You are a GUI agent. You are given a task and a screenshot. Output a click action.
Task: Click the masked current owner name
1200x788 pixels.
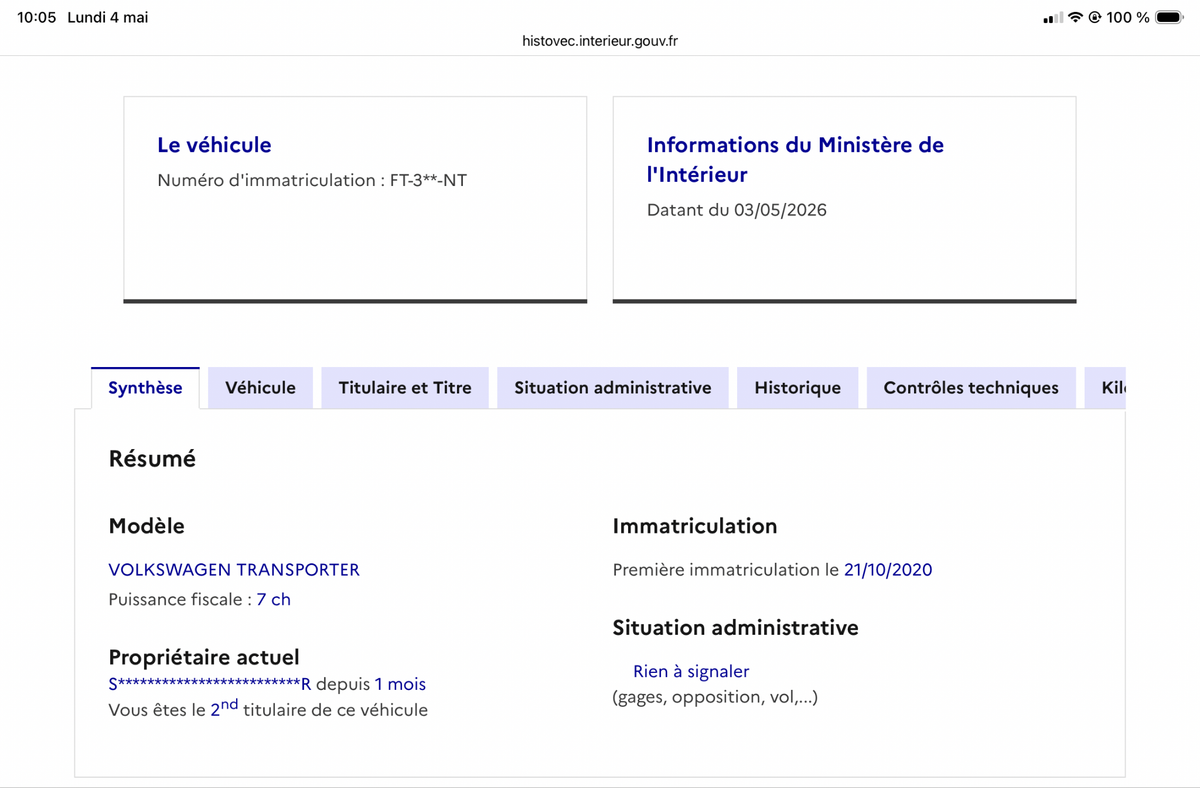click(210, 685)
